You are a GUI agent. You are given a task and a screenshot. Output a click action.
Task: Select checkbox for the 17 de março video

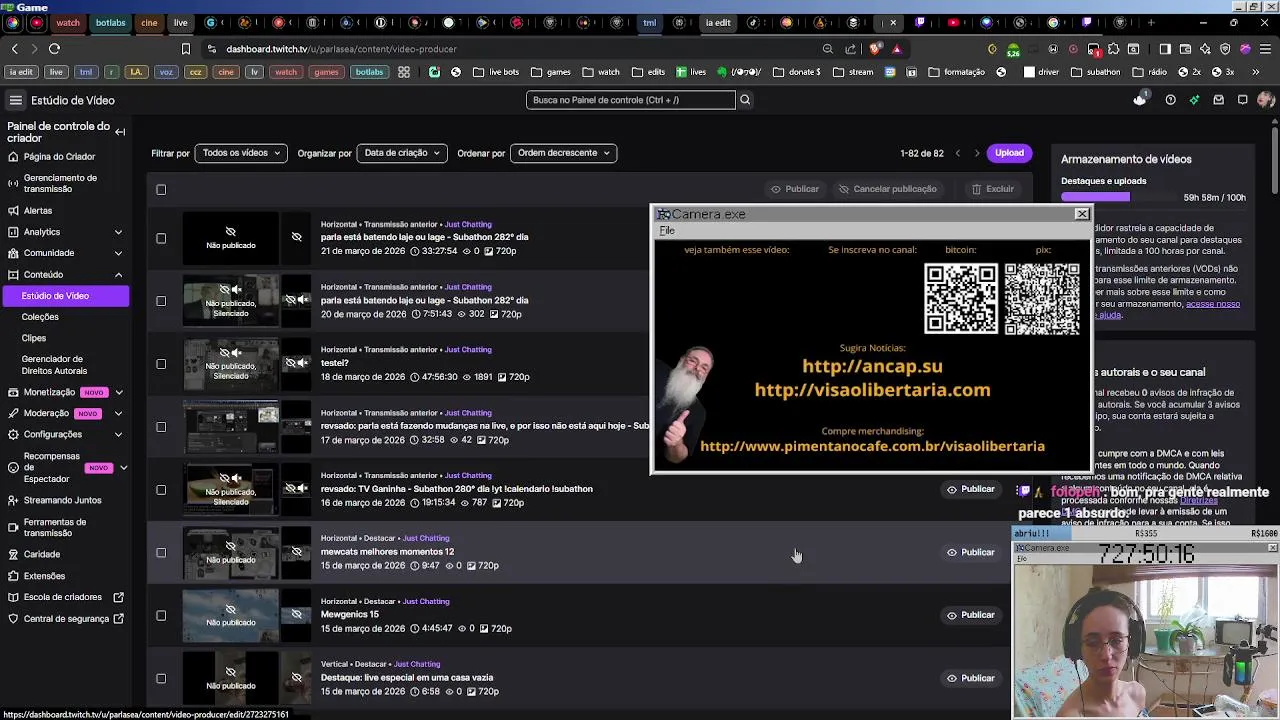pos(161,427)
